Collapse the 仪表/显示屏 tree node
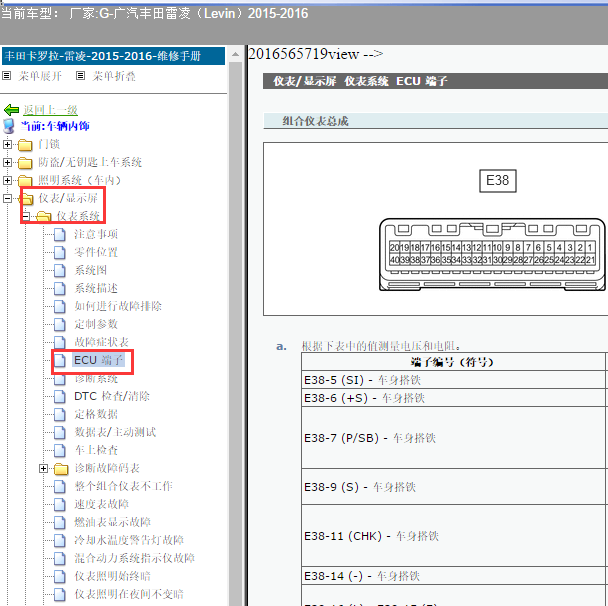Viewport: 608px width, 606px height. click(7, 199)
